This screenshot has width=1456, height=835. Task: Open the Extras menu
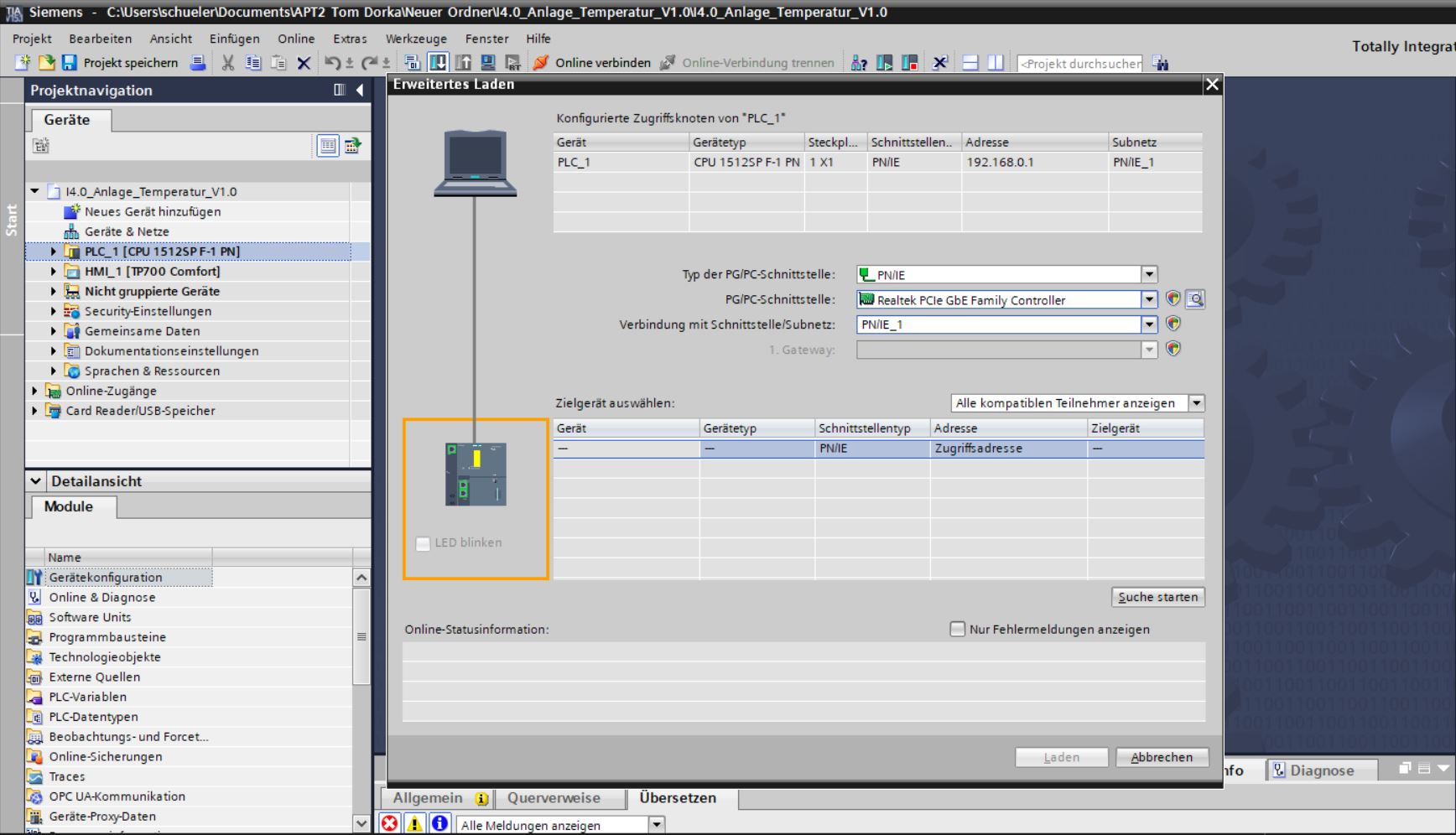coord(350,39)
